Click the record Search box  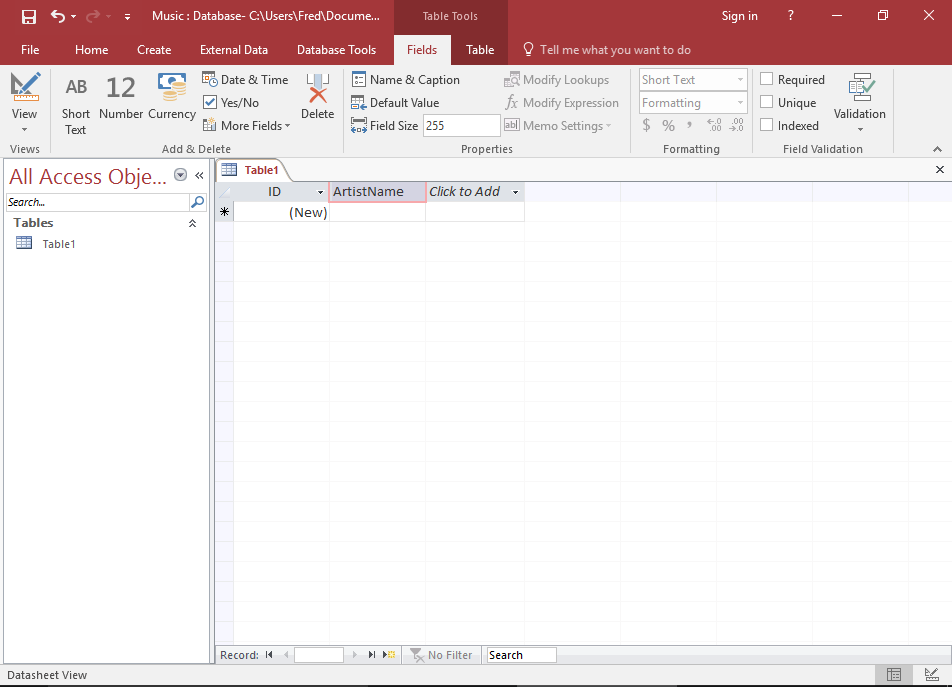pos(522,655)
